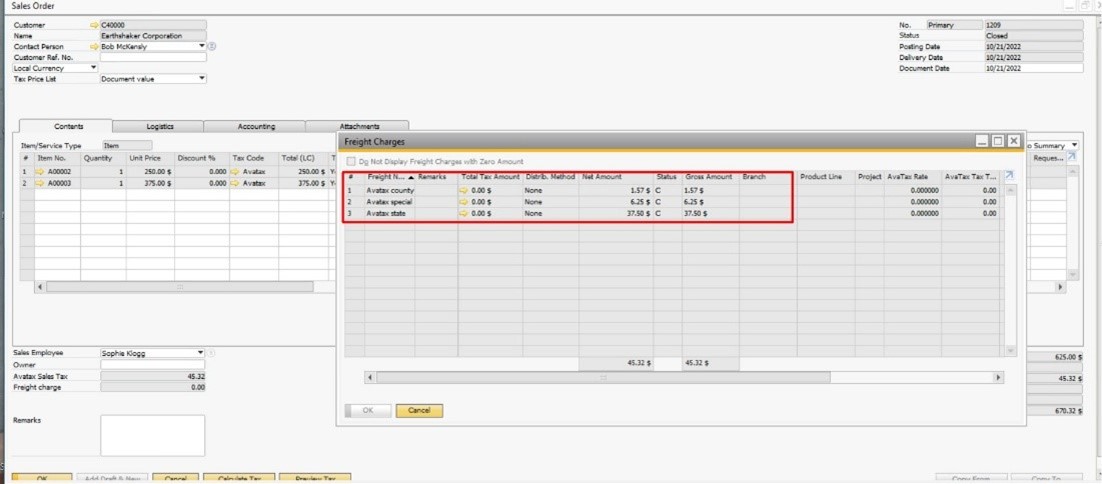The width and height of the screenshot is (1102, 484).
Task: Toggle Do Not Display Freight Charges with Zero Amount
Action: click(351, 162)
